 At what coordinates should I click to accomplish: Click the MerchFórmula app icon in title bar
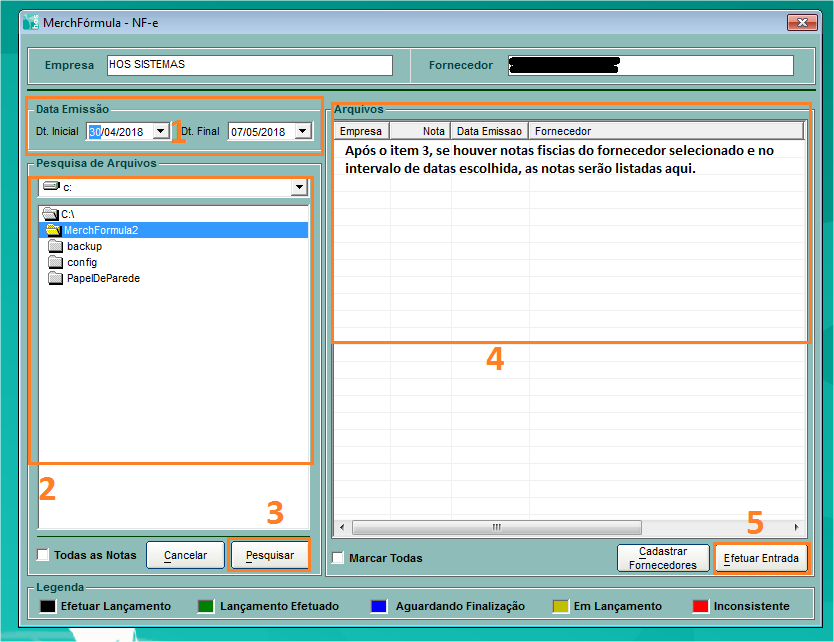[x=31, y=21]
